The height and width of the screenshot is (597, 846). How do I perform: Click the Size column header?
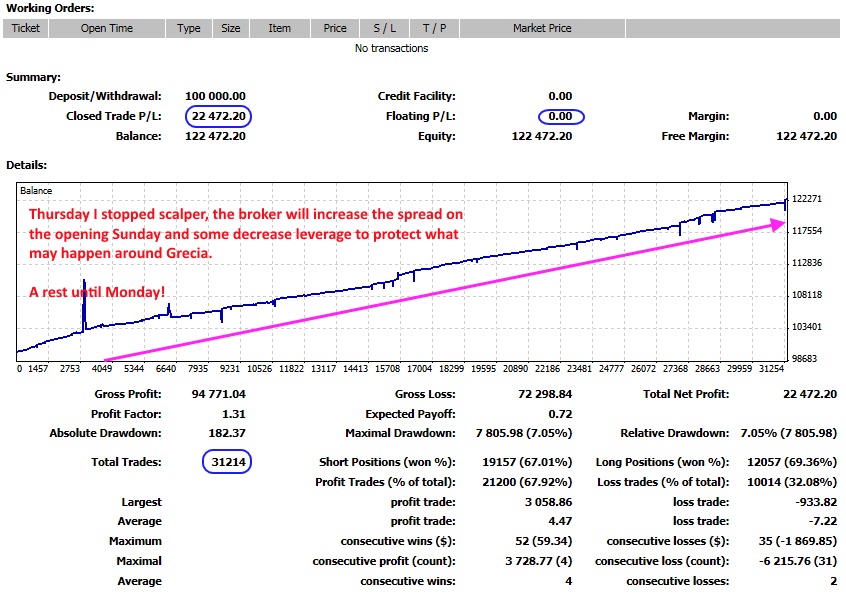click(x=231, y=29)
